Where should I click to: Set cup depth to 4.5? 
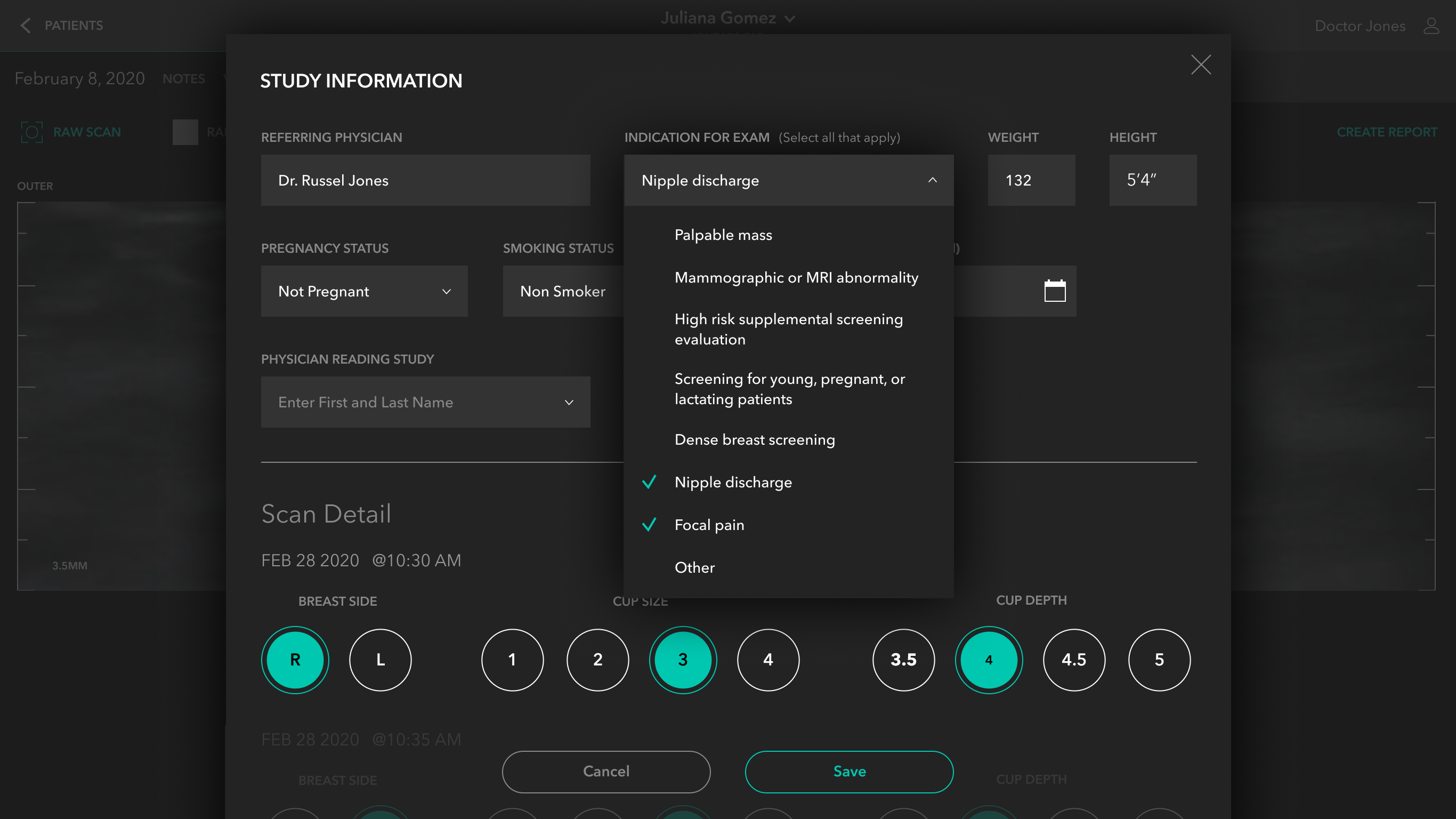coord(1073,660)
